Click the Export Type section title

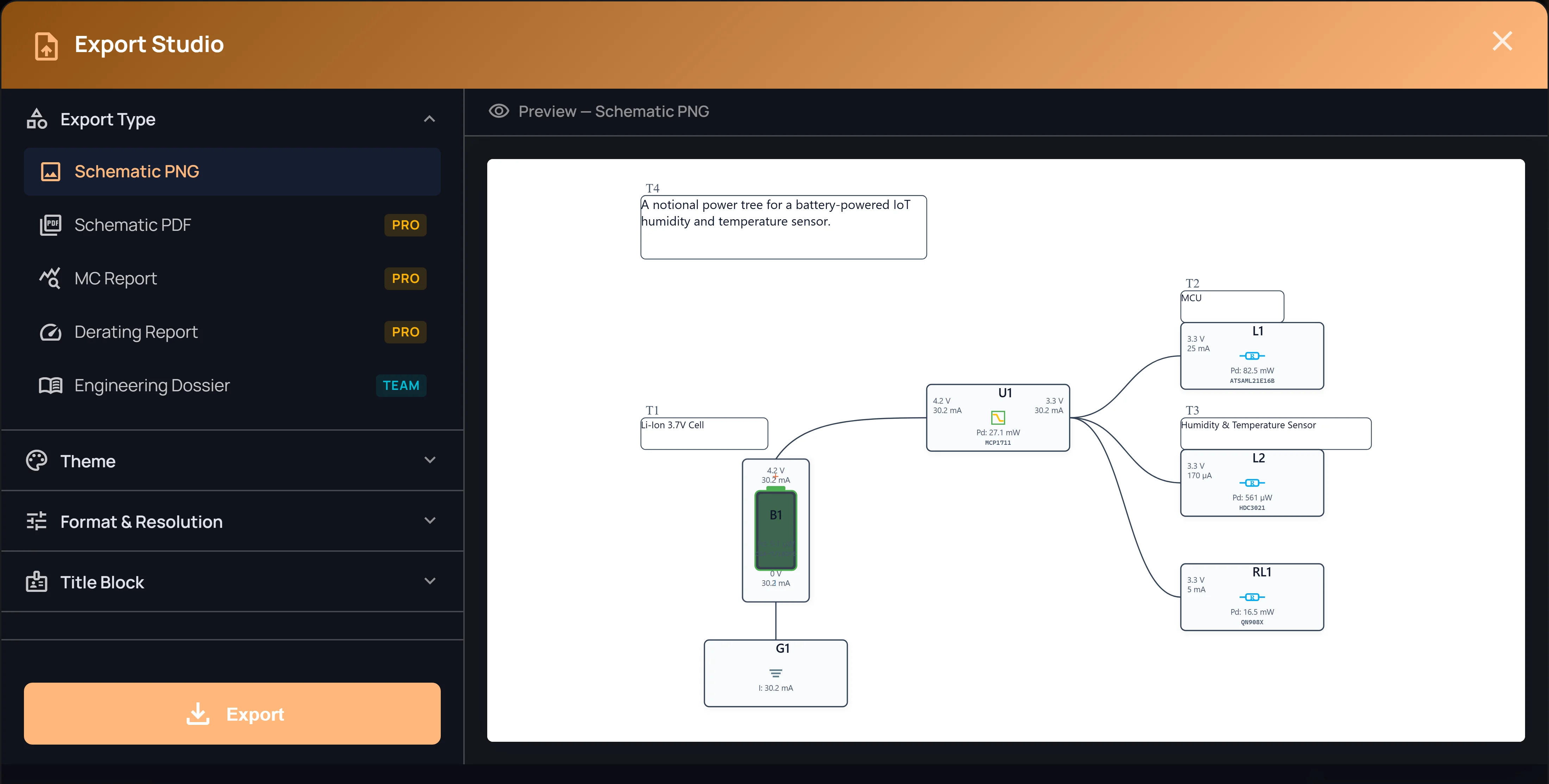click(108, 120)
